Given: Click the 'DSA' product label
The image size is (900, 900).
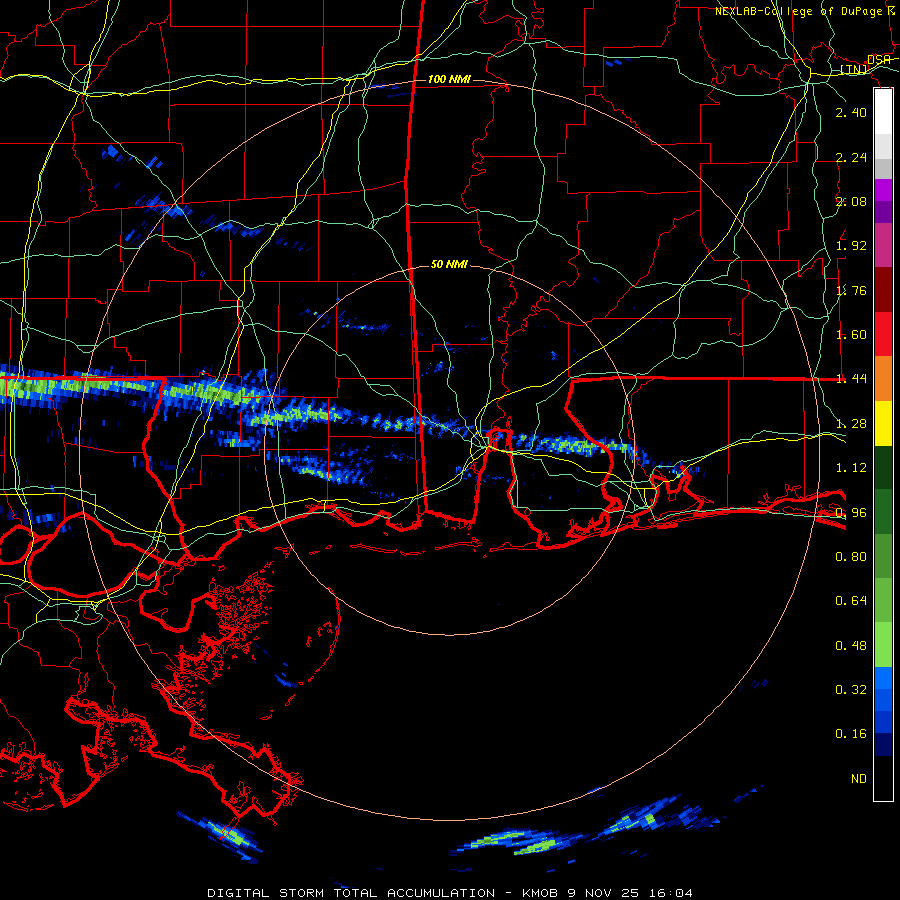Looking at the screenshot, I should [x=879, y=60].
